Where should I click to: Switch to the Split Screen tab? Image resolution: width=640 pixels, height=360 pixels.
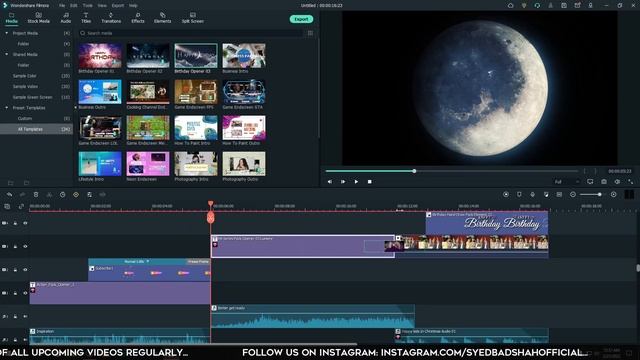point(193,18)
